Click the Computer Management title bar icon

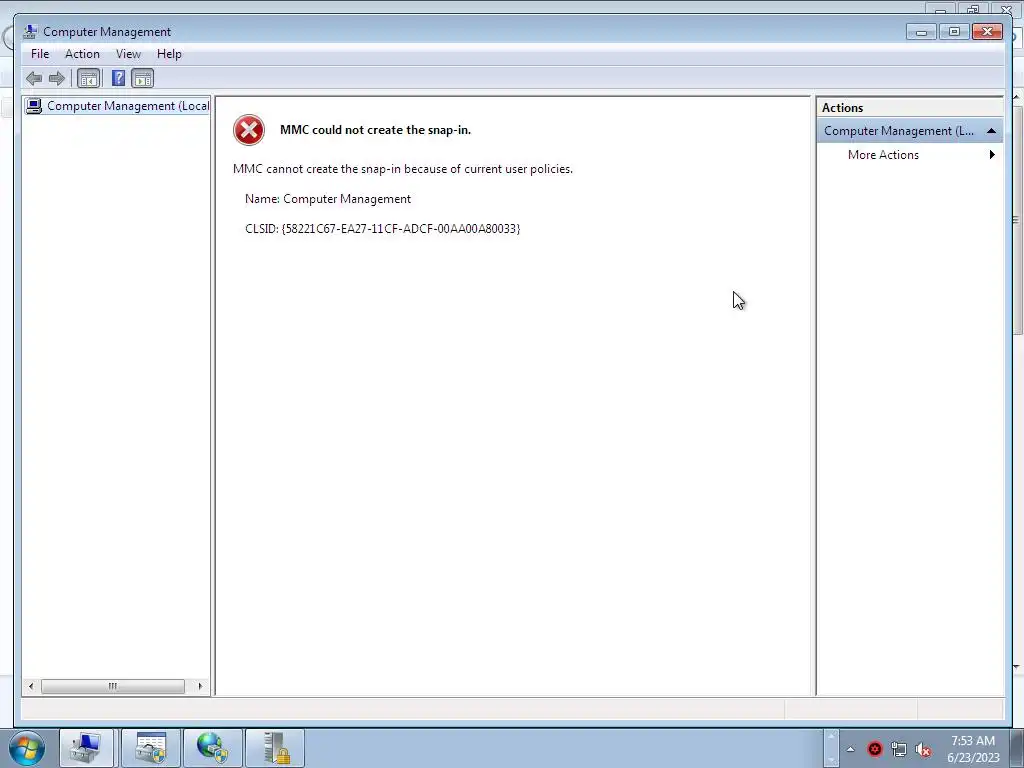pyautogui.click(x=29, y=31)
